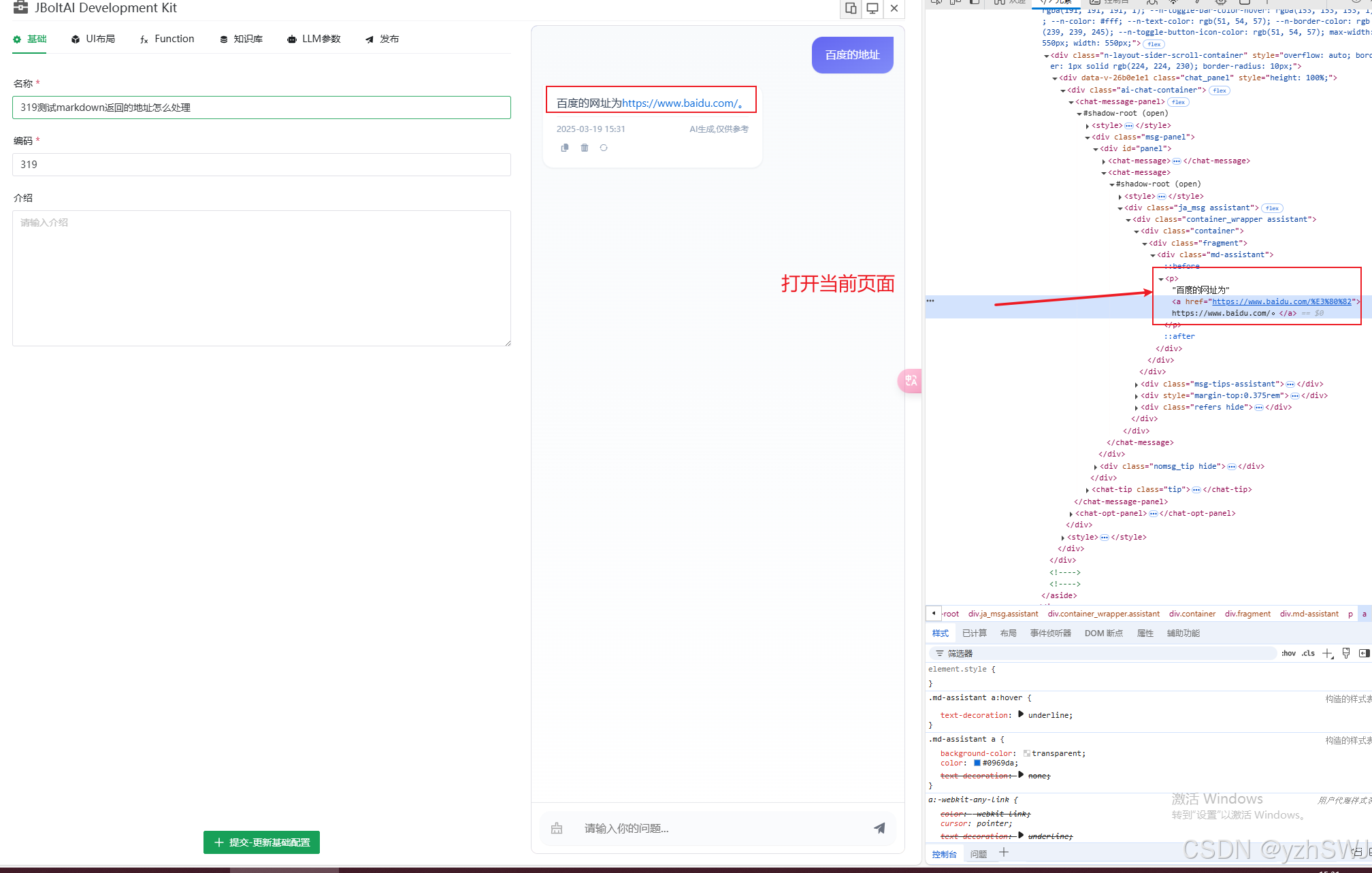Viewport: 1372px width, 873px height.
Task: Expand the collapsed first chat-message node
Action: [1103, 161]
